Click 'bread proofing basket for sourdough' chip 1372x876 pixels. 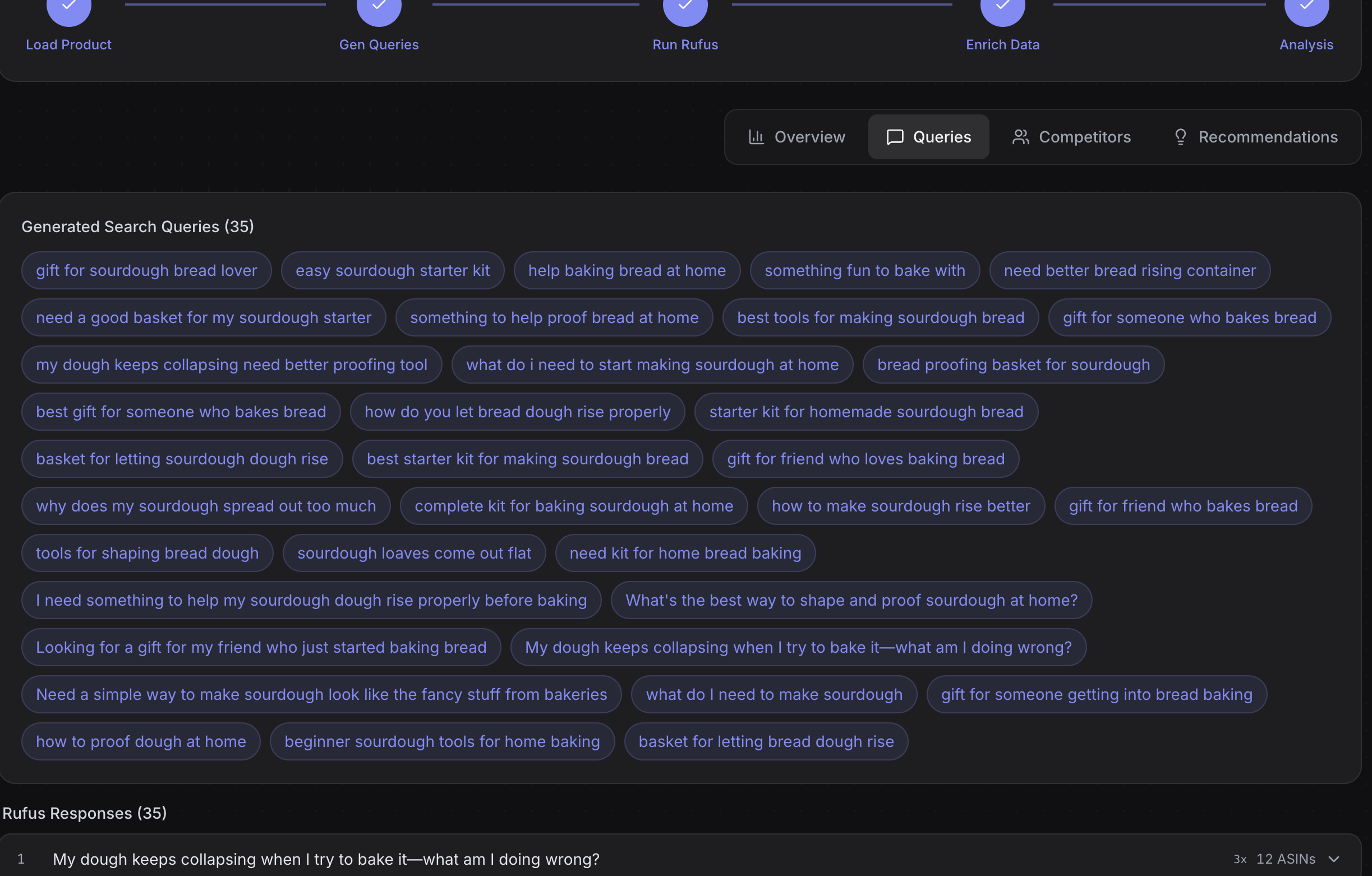tap(1013, 365)
